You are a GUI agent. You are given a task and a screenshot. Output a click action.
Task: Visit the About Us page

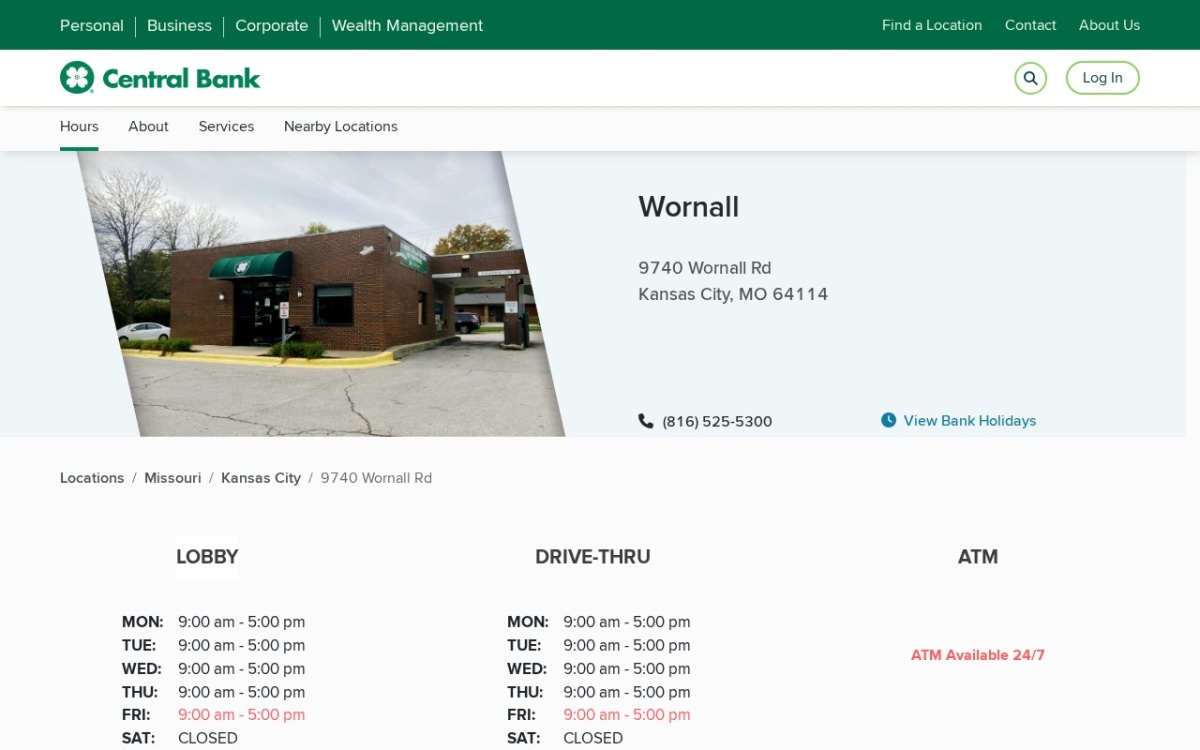1109,25
